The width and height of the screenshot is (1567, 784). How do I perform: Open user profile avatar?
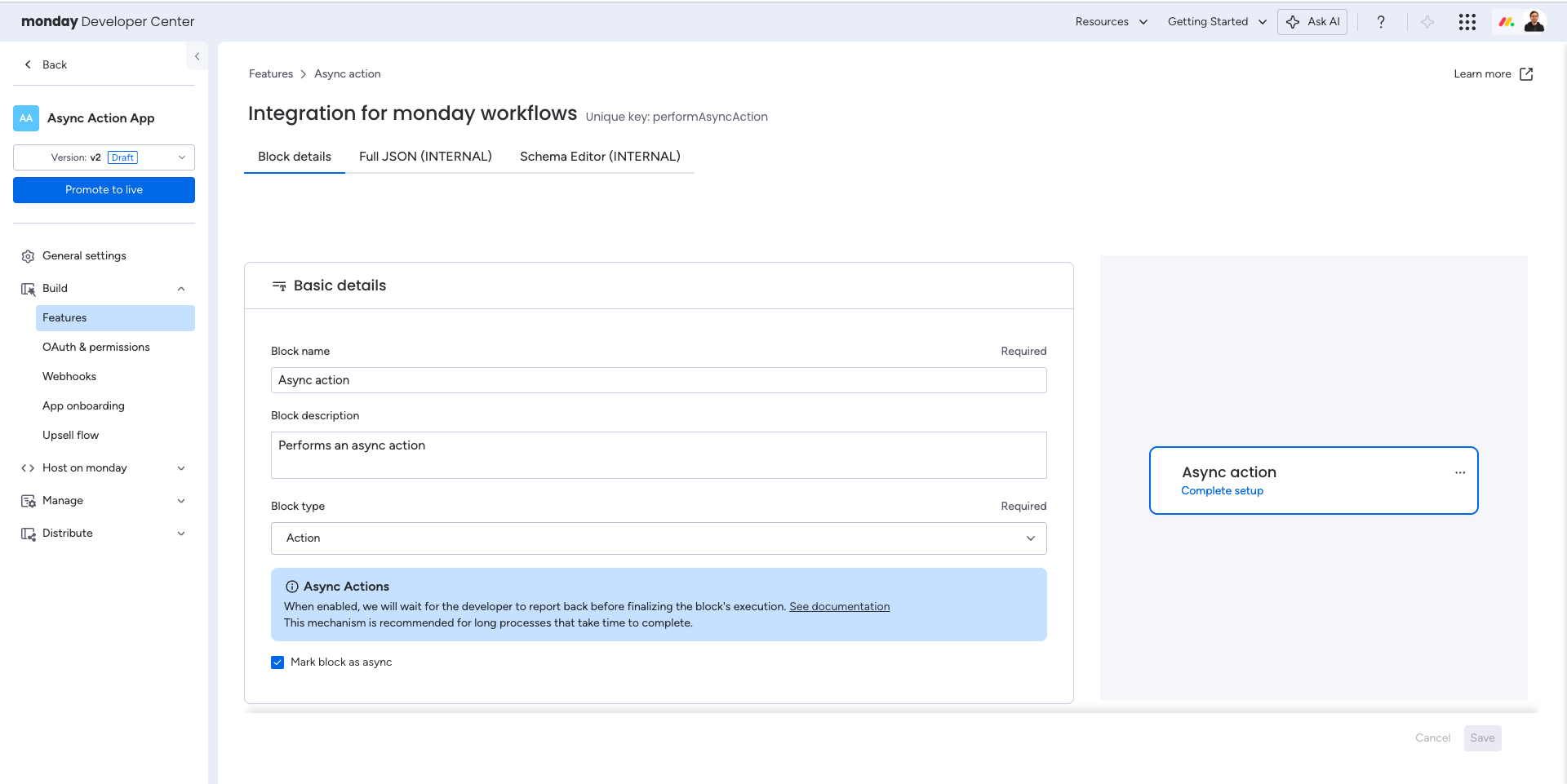point(1534,22)
